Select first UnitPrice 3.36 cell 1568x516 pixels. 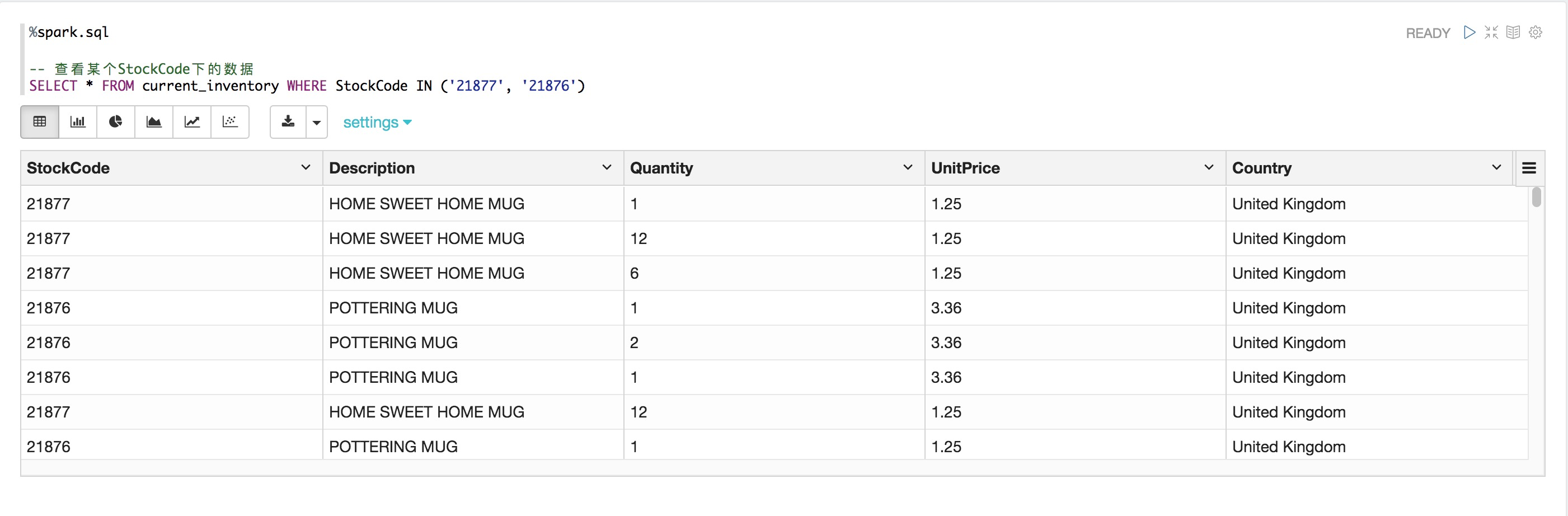pyautogui.click(x=1075, y=307)
